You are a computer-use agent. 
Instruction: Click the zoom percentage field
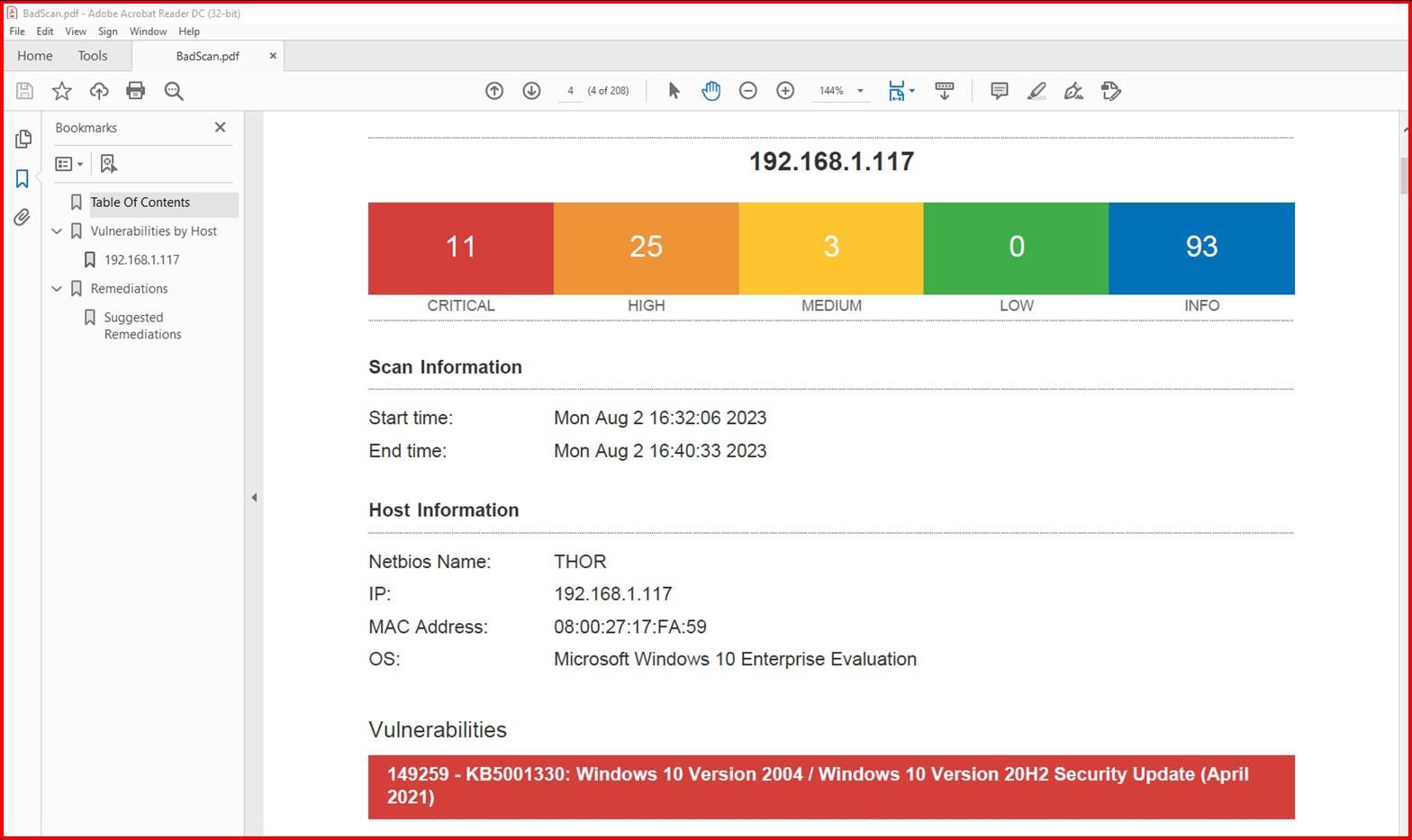[831, 91]
